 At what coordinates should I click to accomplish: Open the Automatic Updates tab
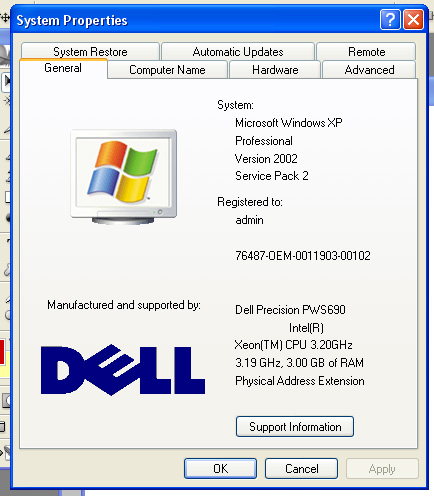[x=238, y=51]
